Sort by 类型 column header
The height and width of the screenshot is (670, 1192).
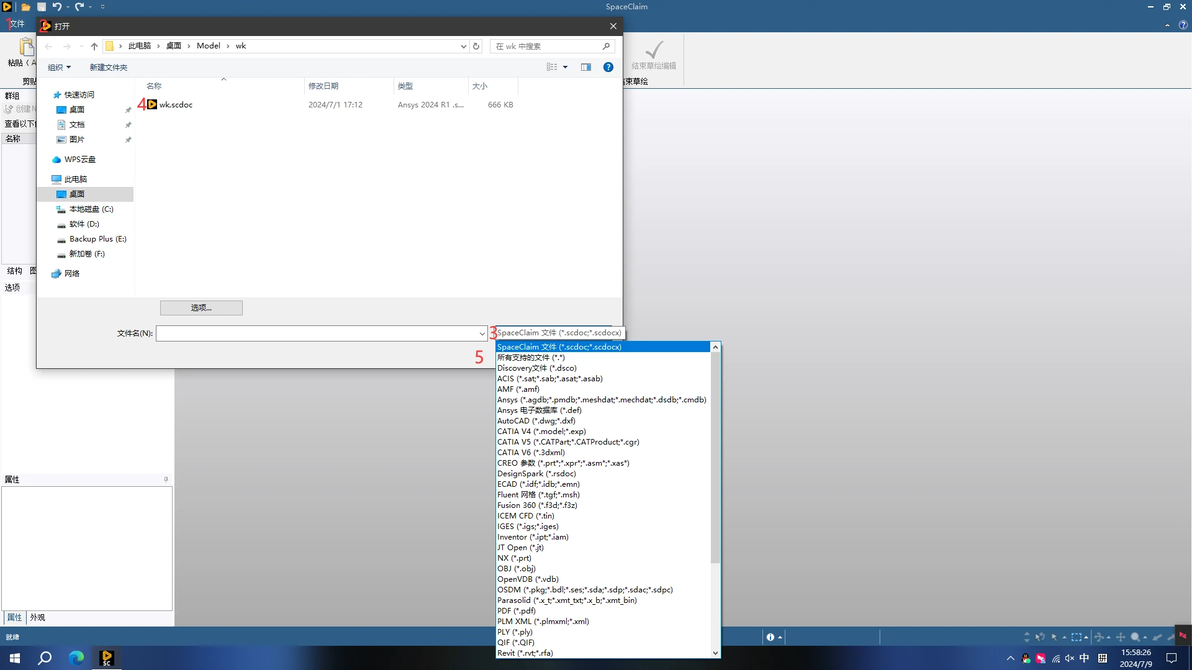click(x=405, y=86)
